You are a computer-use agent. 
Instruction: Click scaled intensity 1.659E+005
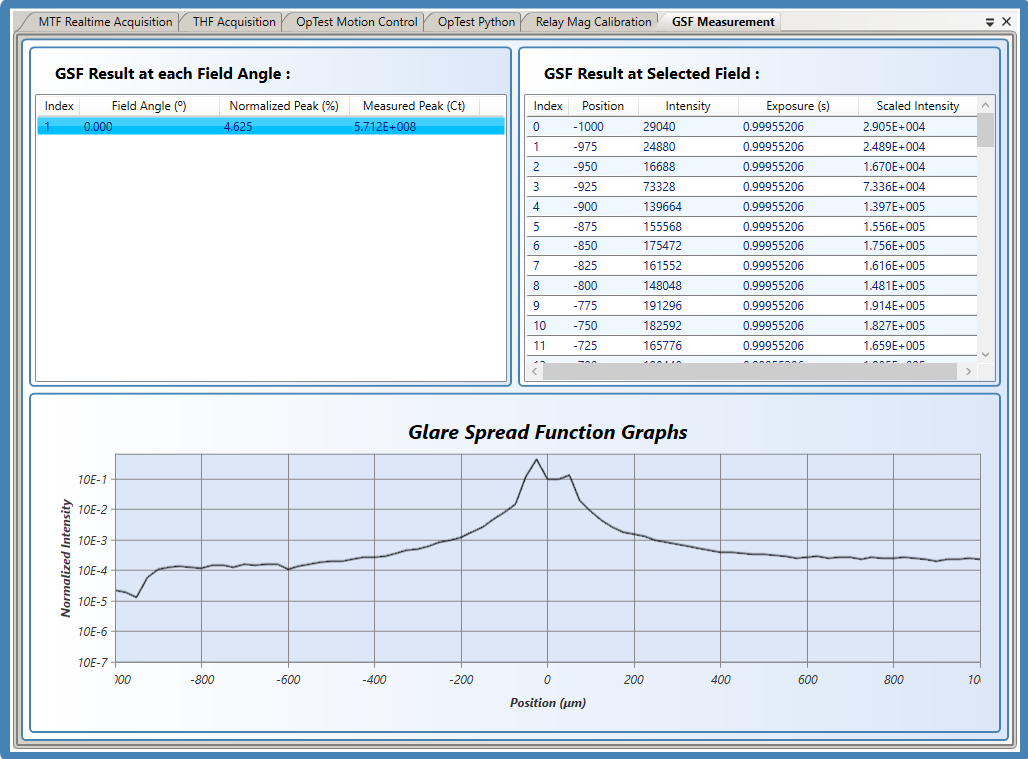(x=894, y=345)
